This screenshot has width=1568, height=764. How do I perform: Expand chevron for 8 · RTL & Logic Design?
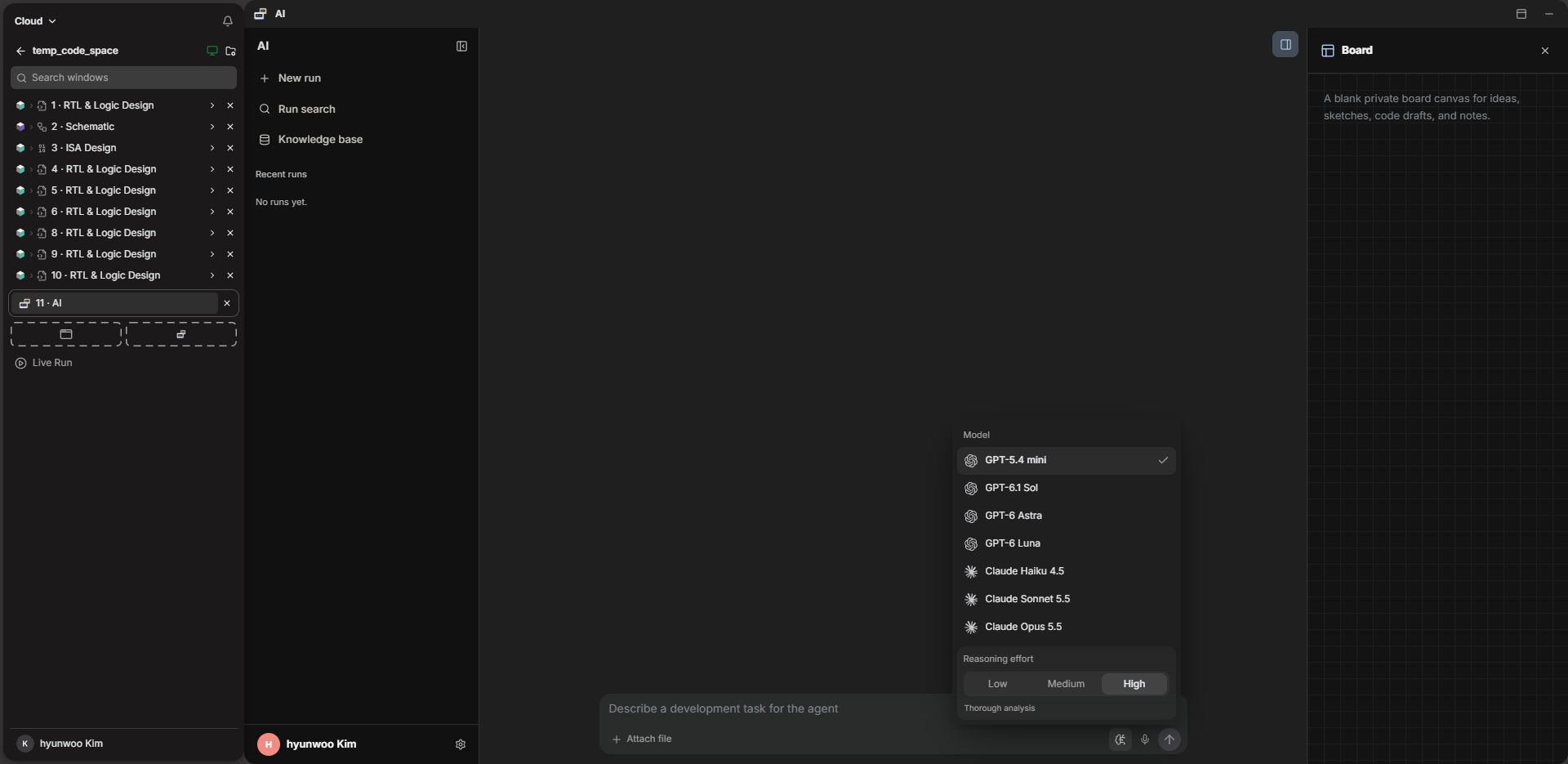(212, 233)
